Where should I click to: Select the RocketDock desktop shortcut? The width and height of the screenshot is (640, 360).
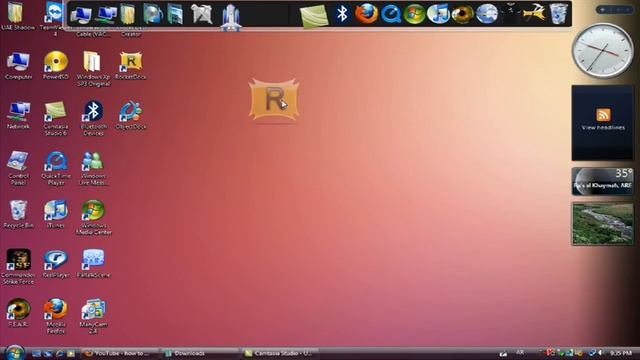pyautogui.click(x=131, y=65)
